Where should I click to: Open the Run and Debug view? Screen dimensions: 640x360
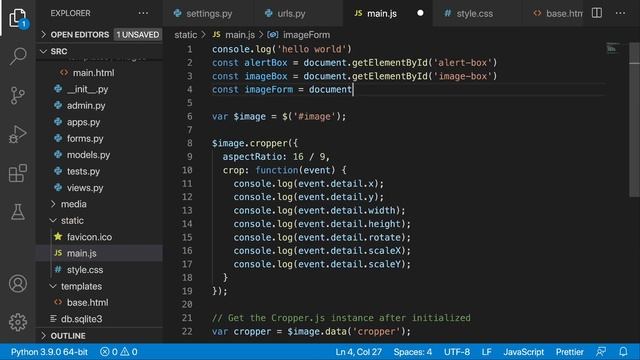click(x=18, y=134)
